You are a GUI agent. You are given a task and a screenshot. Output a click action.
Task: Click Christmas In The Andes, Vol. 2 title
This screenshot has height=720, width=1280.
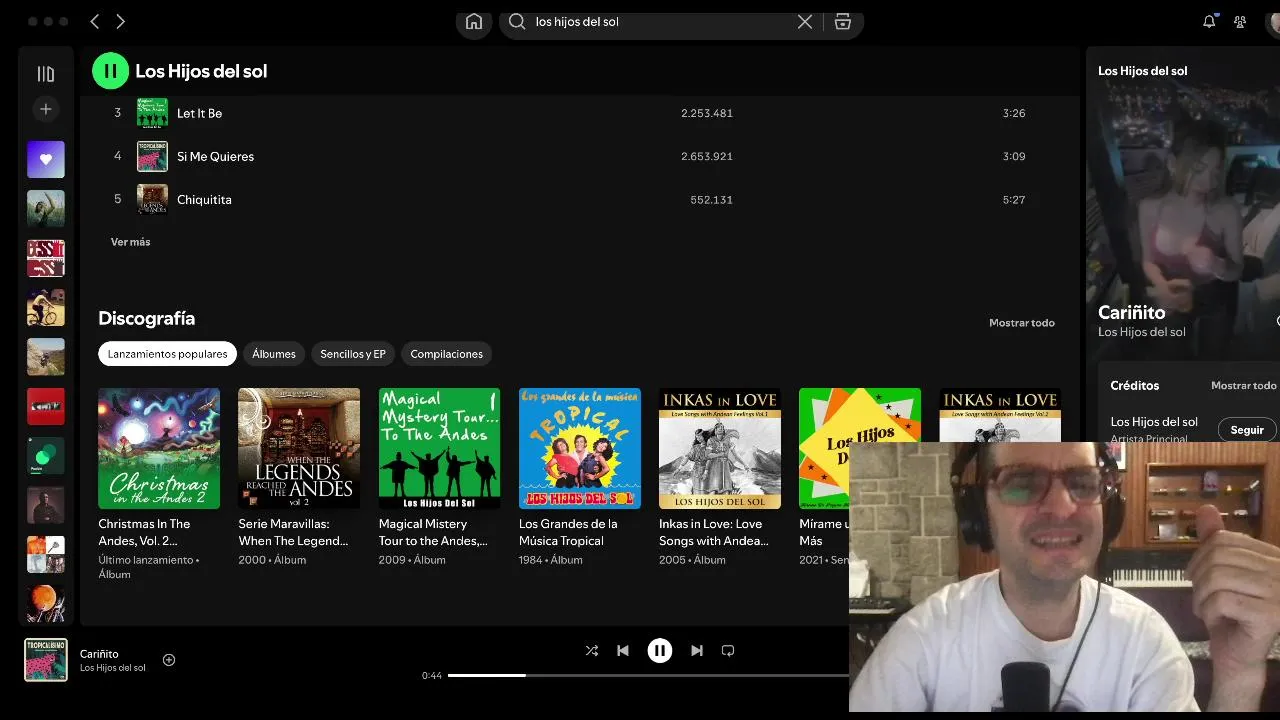click(x=144, y=532)
